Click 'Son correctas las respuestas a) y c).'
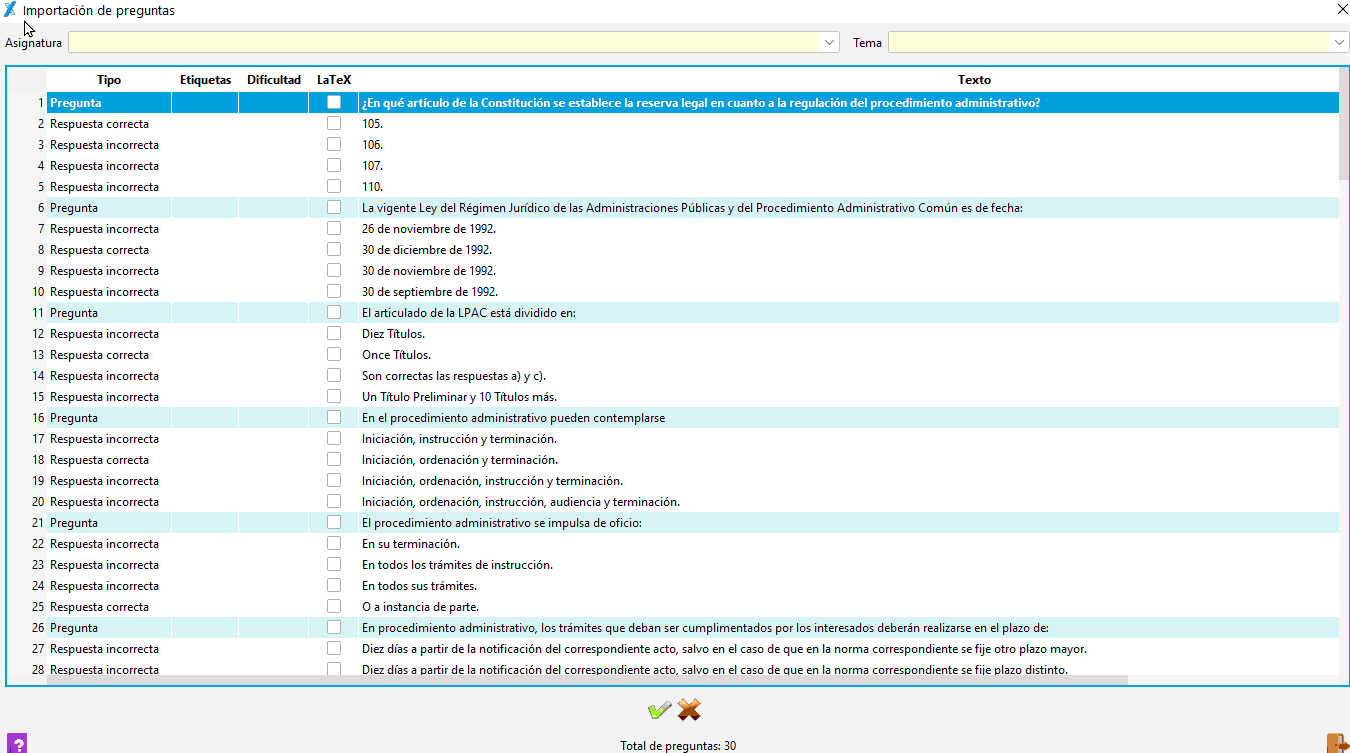 click(454, 376)
